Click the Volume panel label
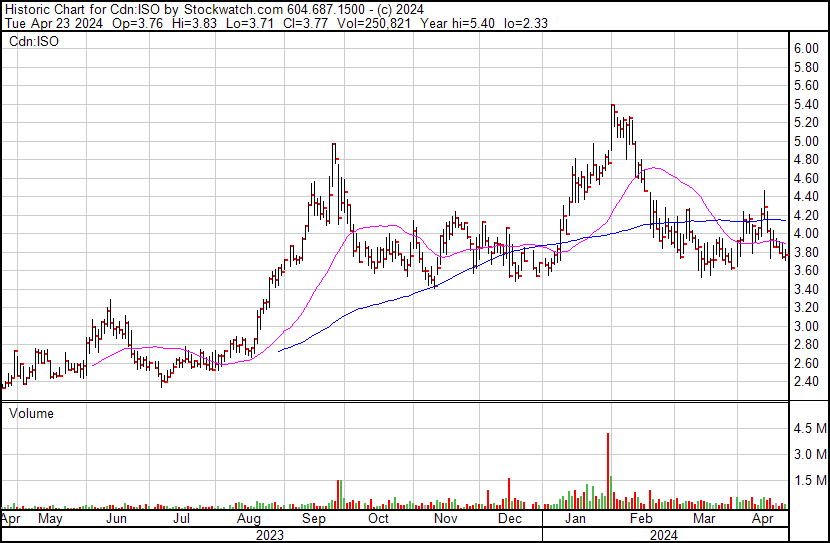830x543 pixels. point(32,413)
